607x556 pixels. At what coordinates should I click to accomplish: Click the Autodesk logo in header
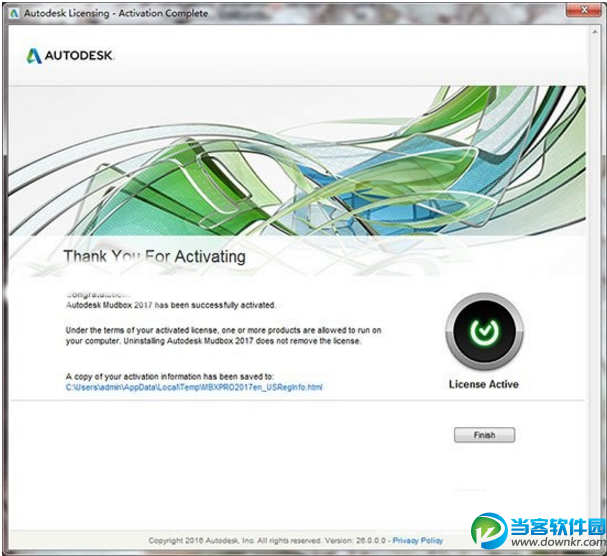[x=70, y=55]
